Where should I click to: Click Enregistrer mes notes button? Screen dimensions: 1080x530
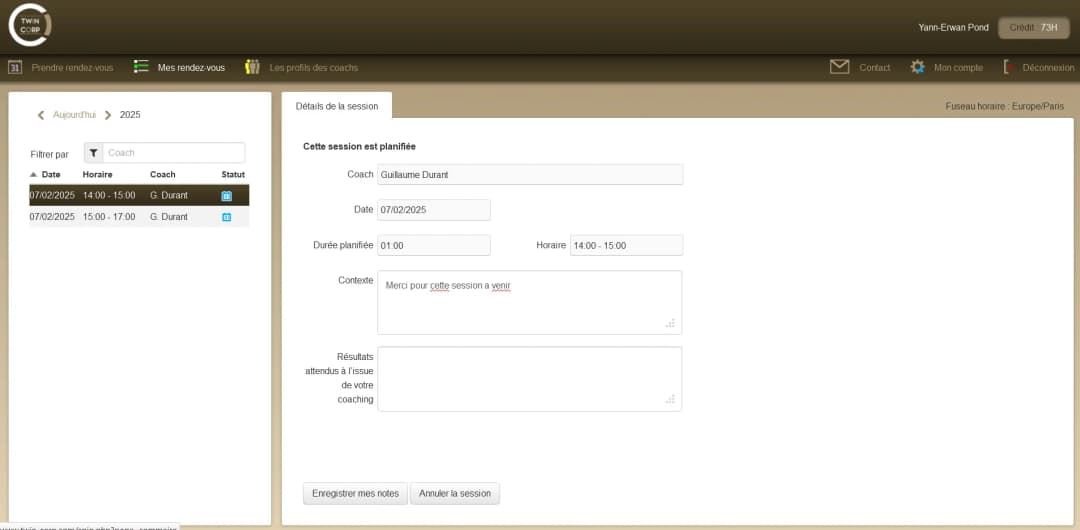(355, 493)
